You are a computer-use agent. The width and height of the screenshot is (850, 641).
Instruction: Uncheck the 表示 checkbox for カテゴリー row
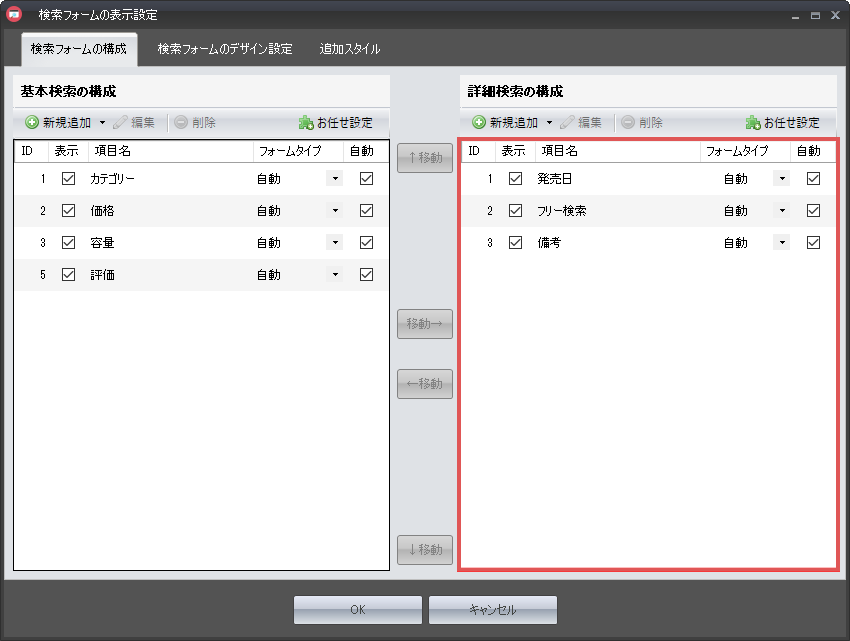[69, 179]
